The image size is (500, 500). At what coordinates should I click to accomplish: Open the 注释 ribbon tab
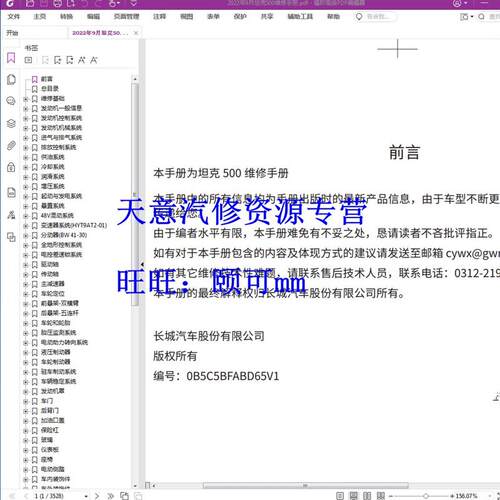point(159,17)
